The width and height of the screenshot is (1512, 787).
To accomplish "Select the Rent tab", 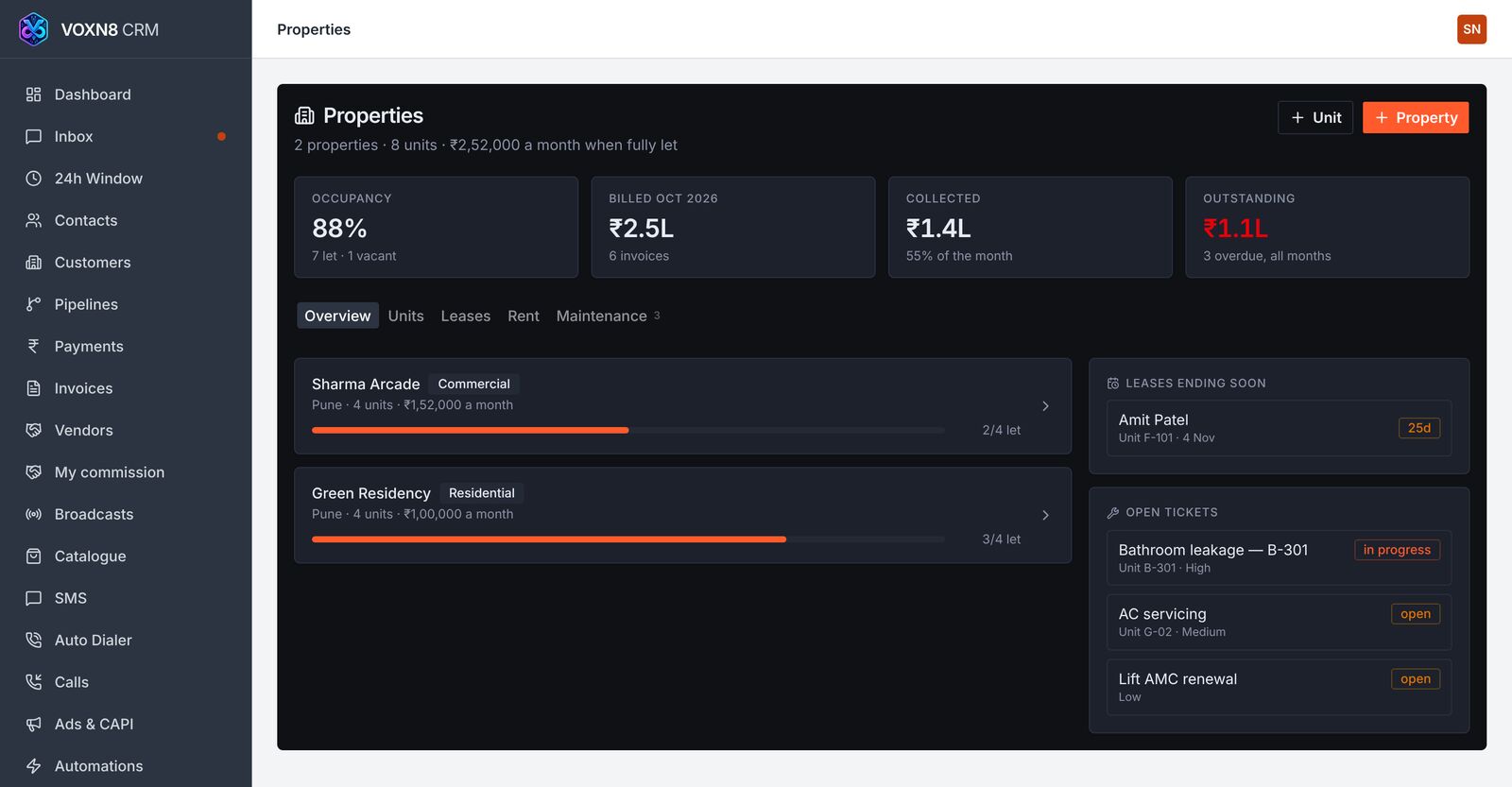I will click(524, 316).
